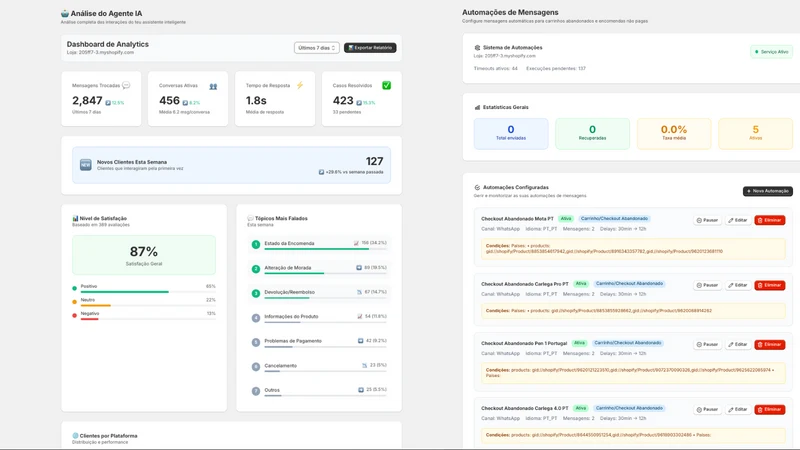The image size is (800, 450).
Task: Click the speech bubble icon on Mensagens Trocadas card
Action: pos(126,85)
